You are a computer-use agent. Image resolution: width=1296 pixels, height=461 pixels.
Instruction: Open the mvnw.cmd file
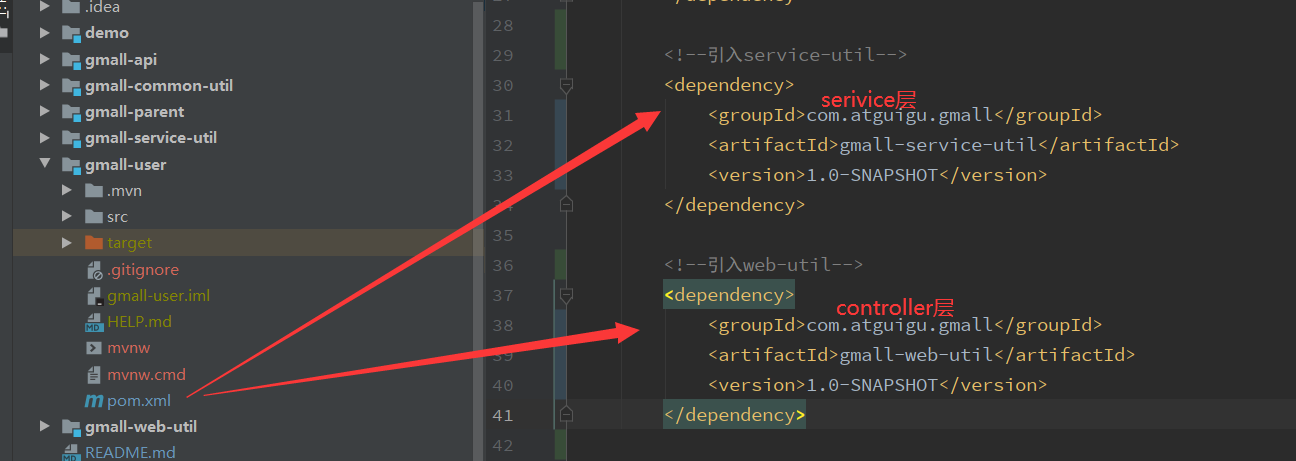[x=146, y=375]
